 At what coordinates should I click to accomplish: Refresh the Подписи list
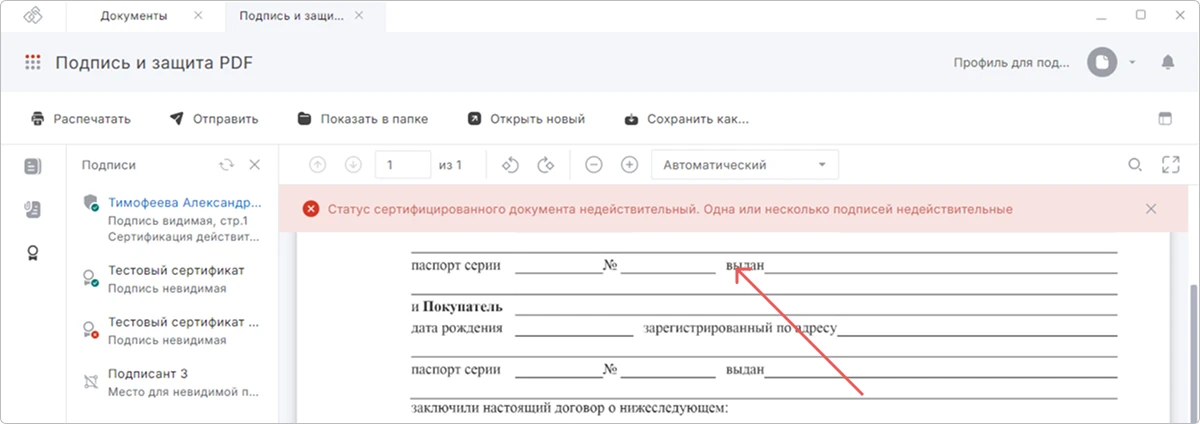[x=226, y=165]
